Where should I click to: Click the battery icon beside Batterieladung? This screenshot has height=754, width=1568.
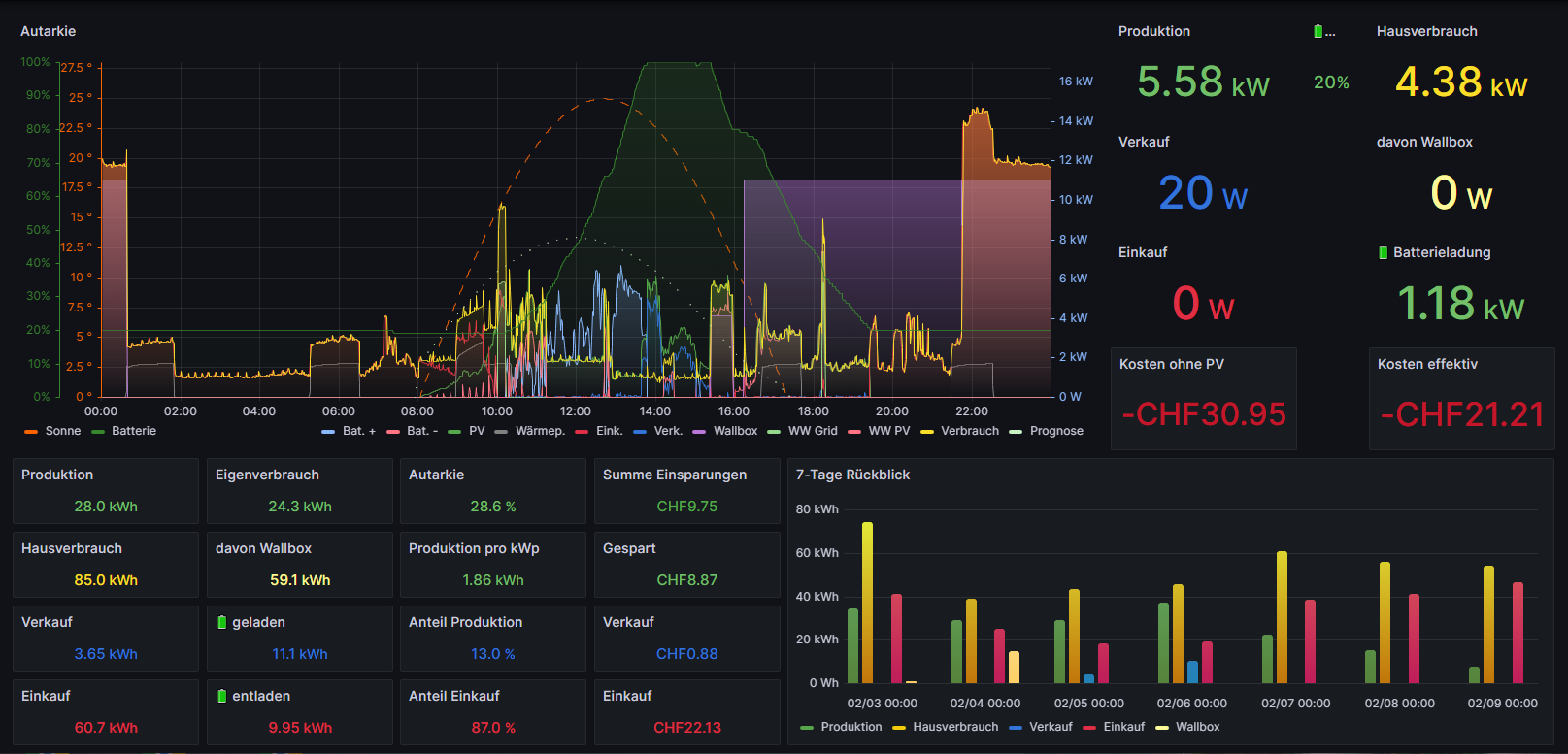coord(1383,252)
